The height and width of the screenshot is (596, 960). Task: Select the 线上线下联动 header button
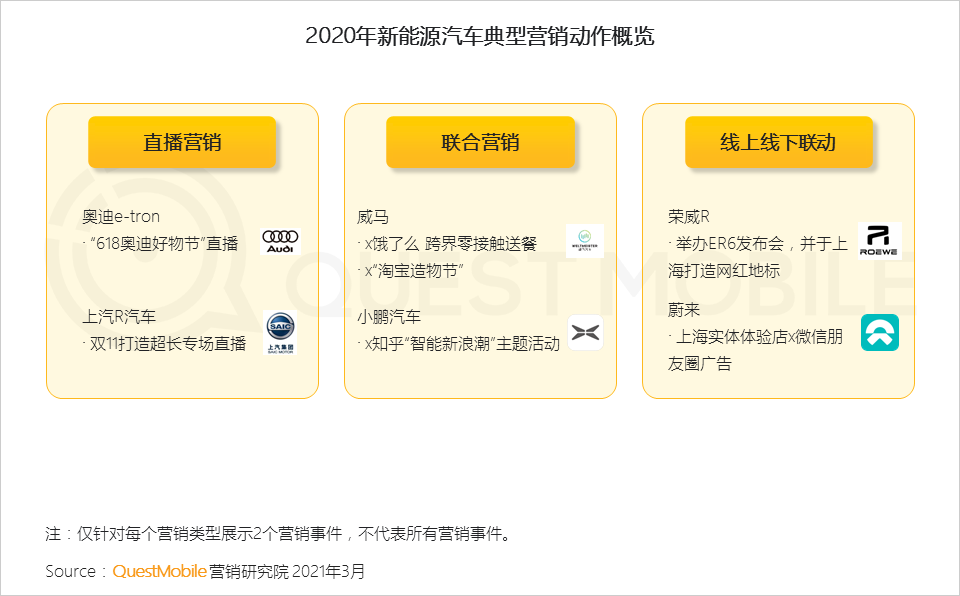pyautogui.click(x=779, y=142)
